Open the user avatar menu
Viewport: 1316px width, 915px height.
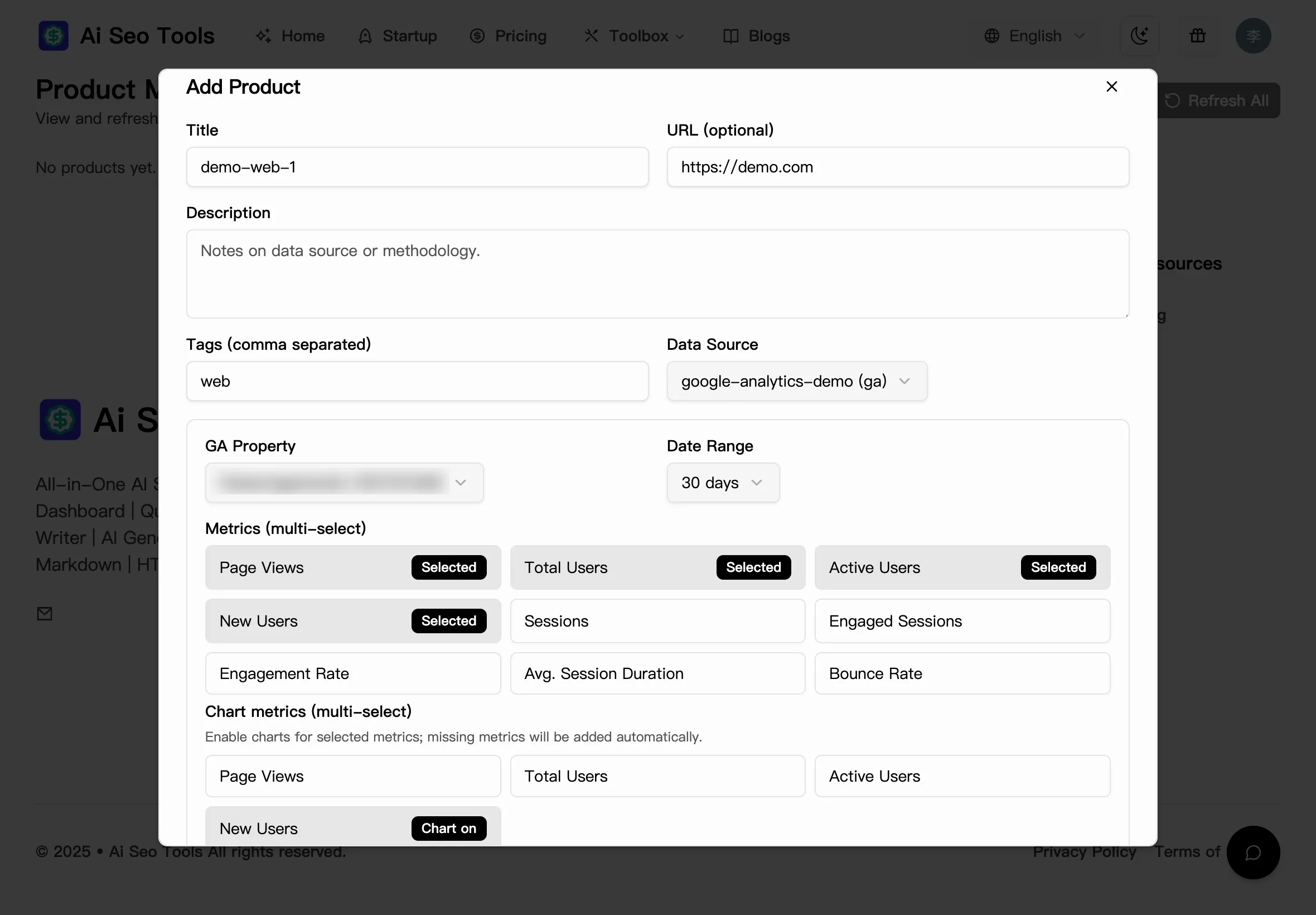click(x=1253, y=36)
